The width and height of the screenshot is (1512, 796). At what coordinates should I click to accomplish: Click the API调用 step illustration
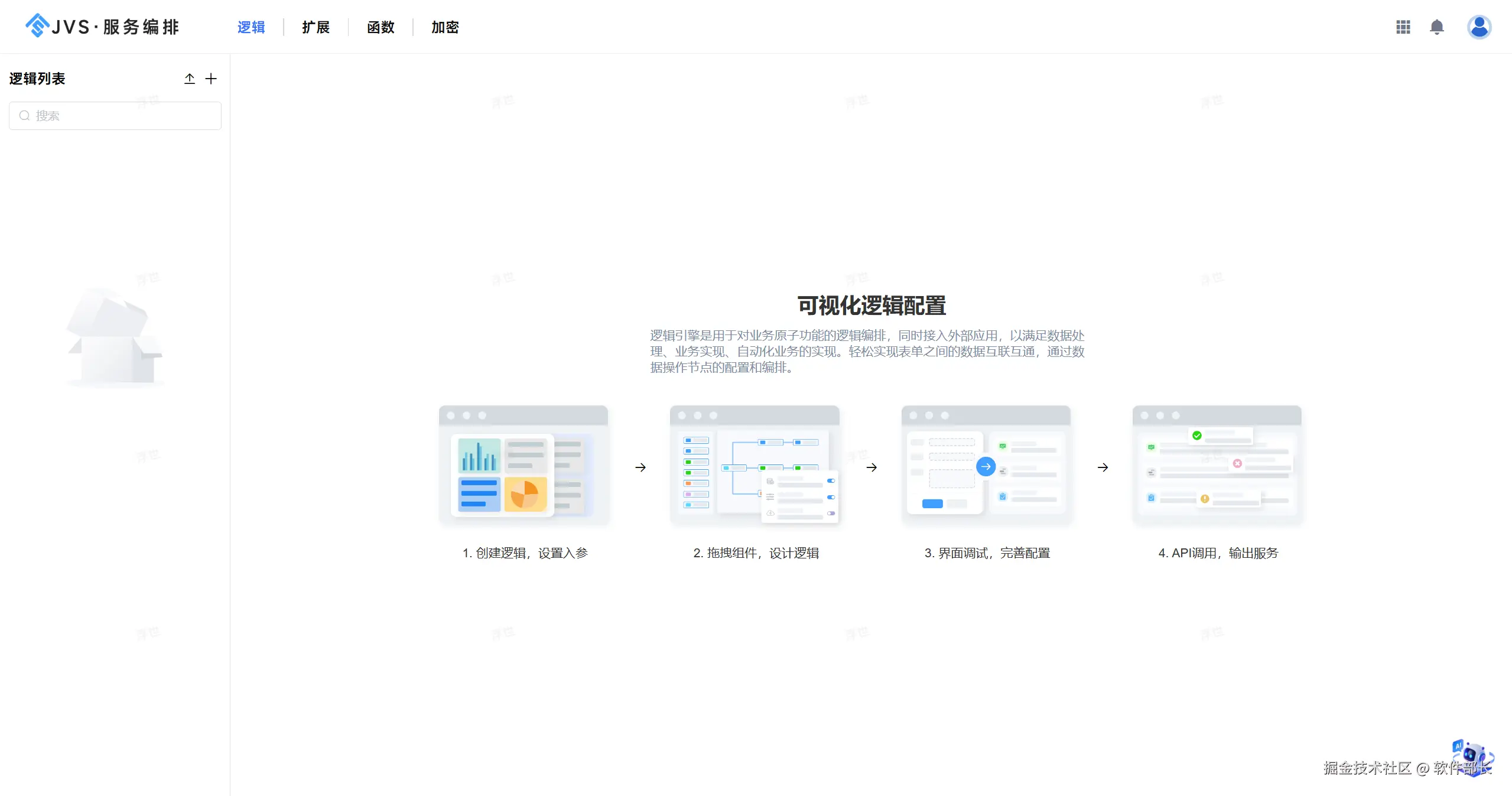click(1217, 466)
